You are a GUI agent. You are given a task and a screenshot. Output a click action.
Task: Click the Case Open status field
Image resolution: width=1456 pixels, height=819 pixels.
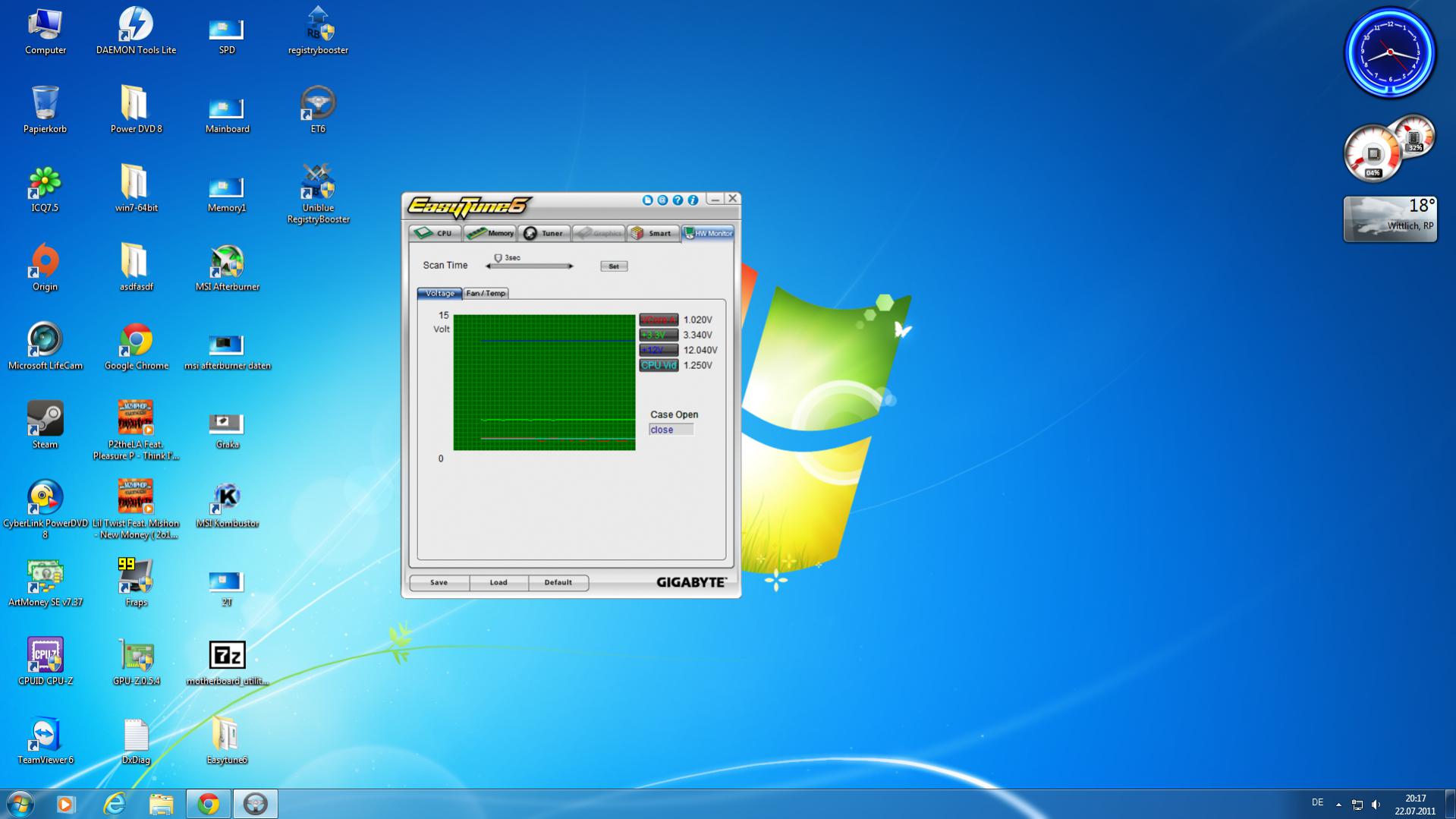tap(671, 430)
